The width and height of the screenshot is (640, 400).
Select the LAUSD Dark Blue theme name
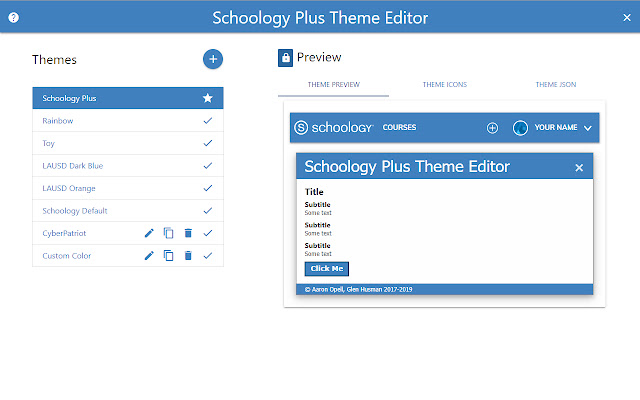(73, 166)
